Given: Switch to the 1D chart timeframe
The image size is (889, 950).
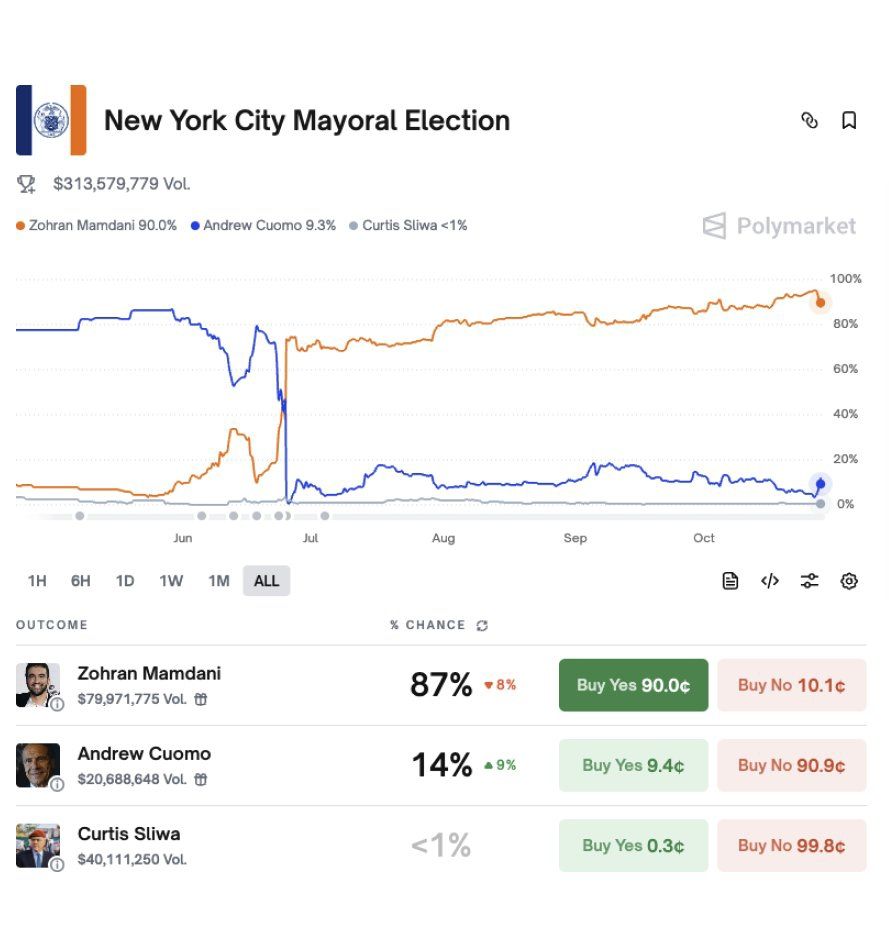Looking at the screenshot, I should 125,580.
